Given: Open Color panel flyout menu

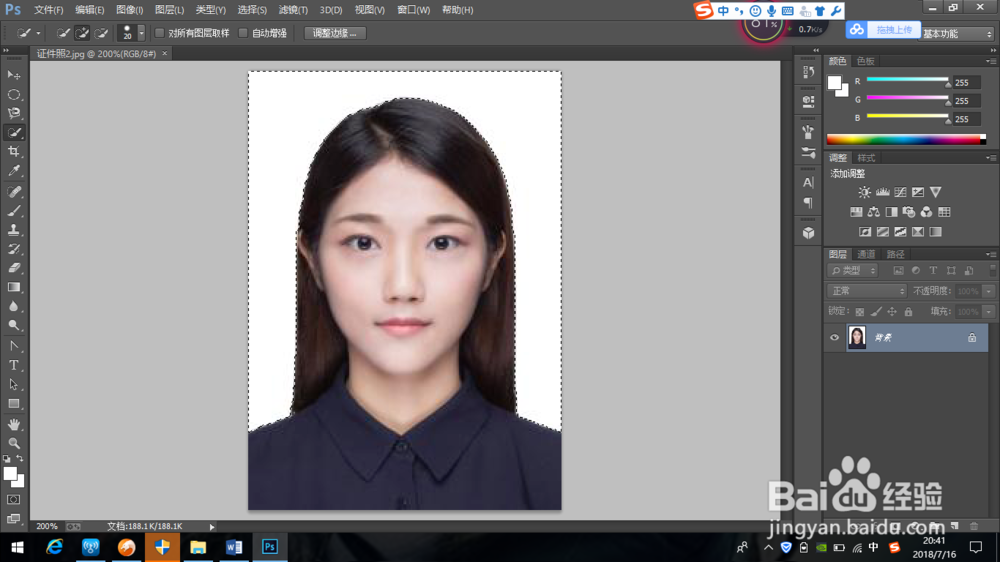Looking at the screenshot, I should coord(990,61).
